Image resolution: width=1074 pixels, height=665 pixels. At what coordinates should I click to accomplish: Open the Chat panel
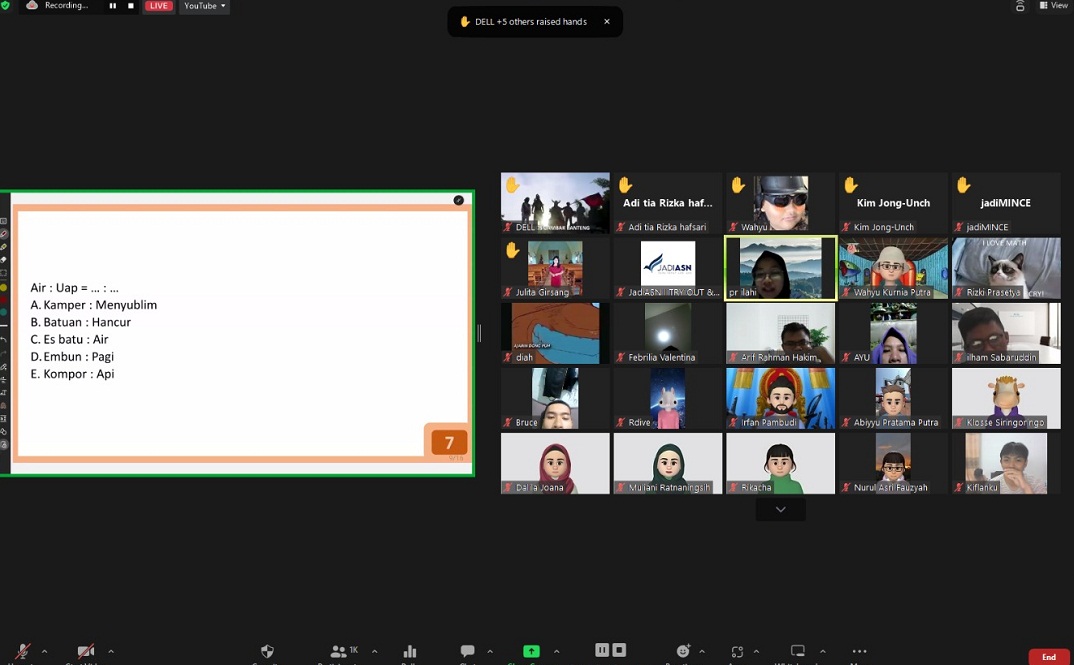467,652
